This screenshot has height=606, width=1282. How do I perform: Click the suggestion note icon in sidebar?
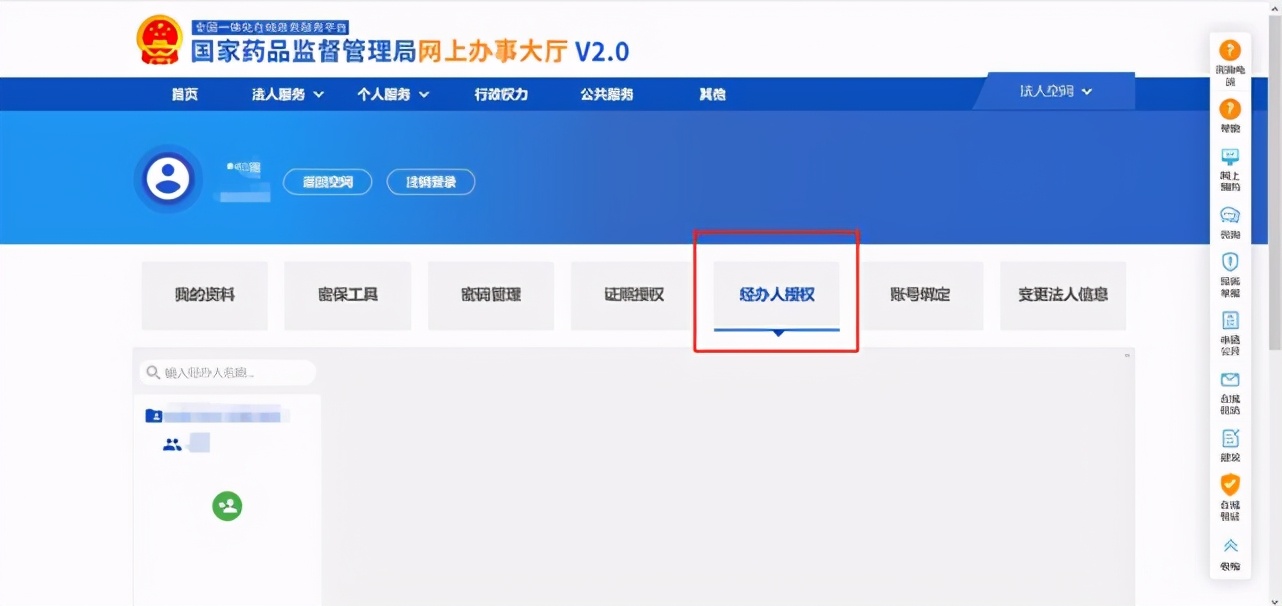tap(1230, 437)
